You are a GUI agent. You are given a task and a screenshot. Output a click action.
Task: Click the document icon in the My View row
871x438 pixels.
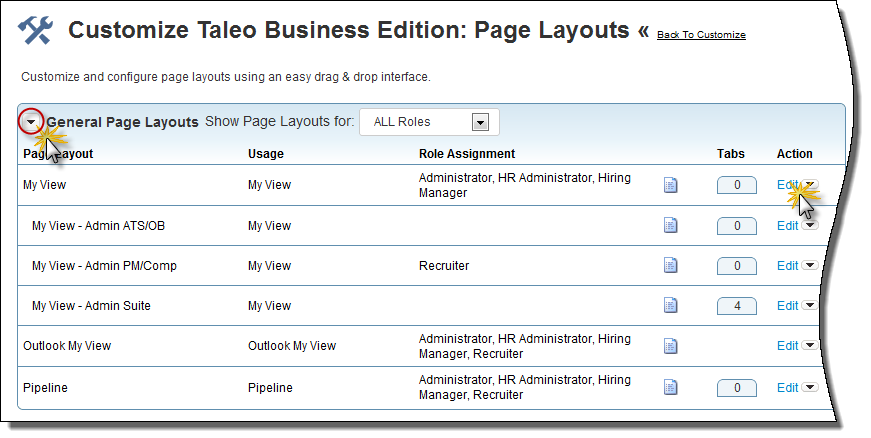pos(670,185)
